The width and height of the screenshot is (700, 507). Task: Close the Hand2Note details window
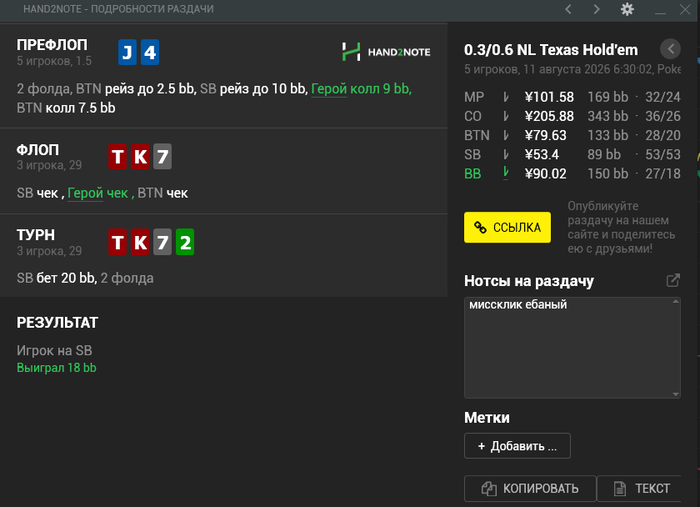click(685, 9)
